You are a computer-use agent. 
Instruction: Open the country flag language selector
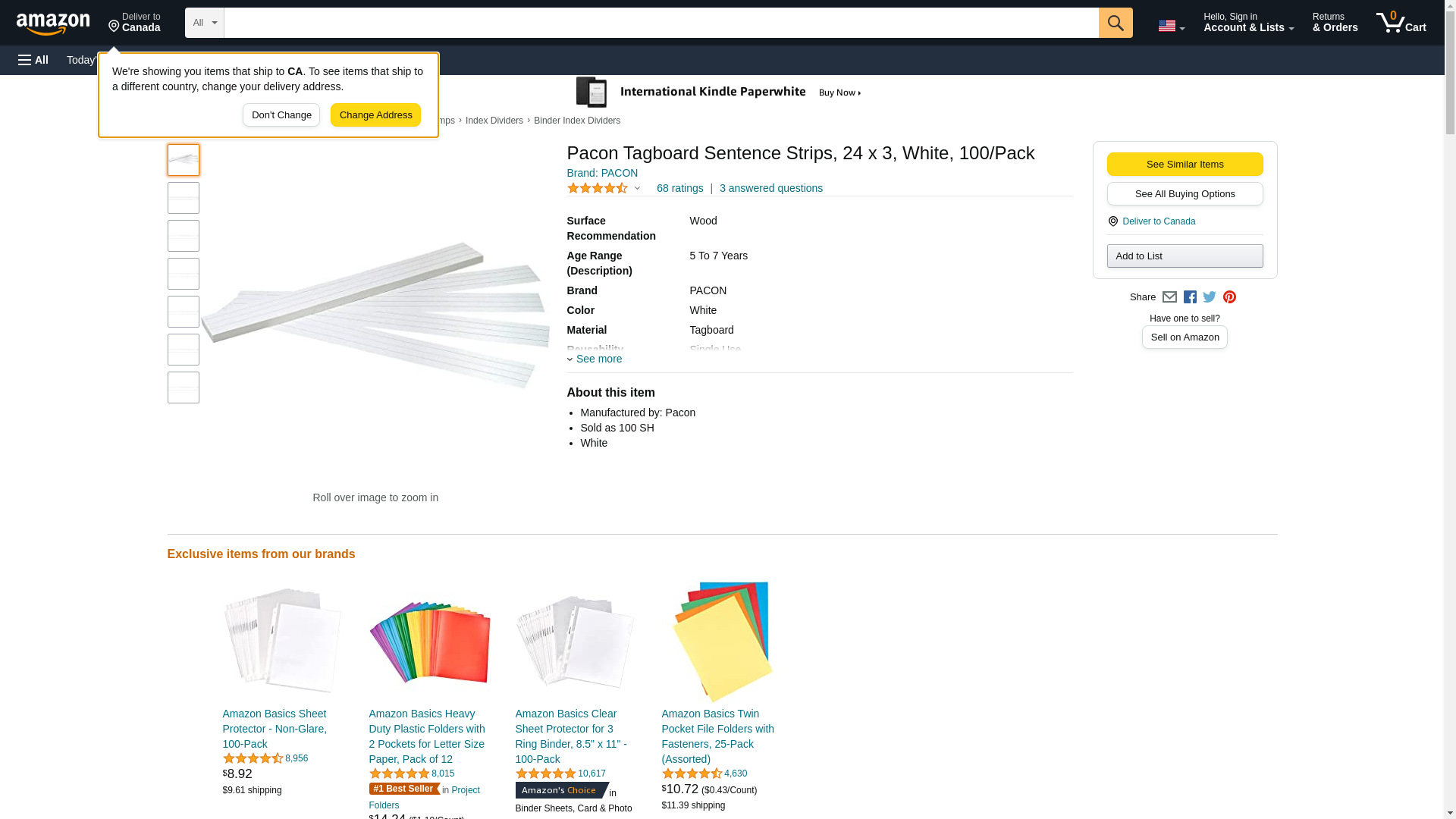click(1171, 26)
